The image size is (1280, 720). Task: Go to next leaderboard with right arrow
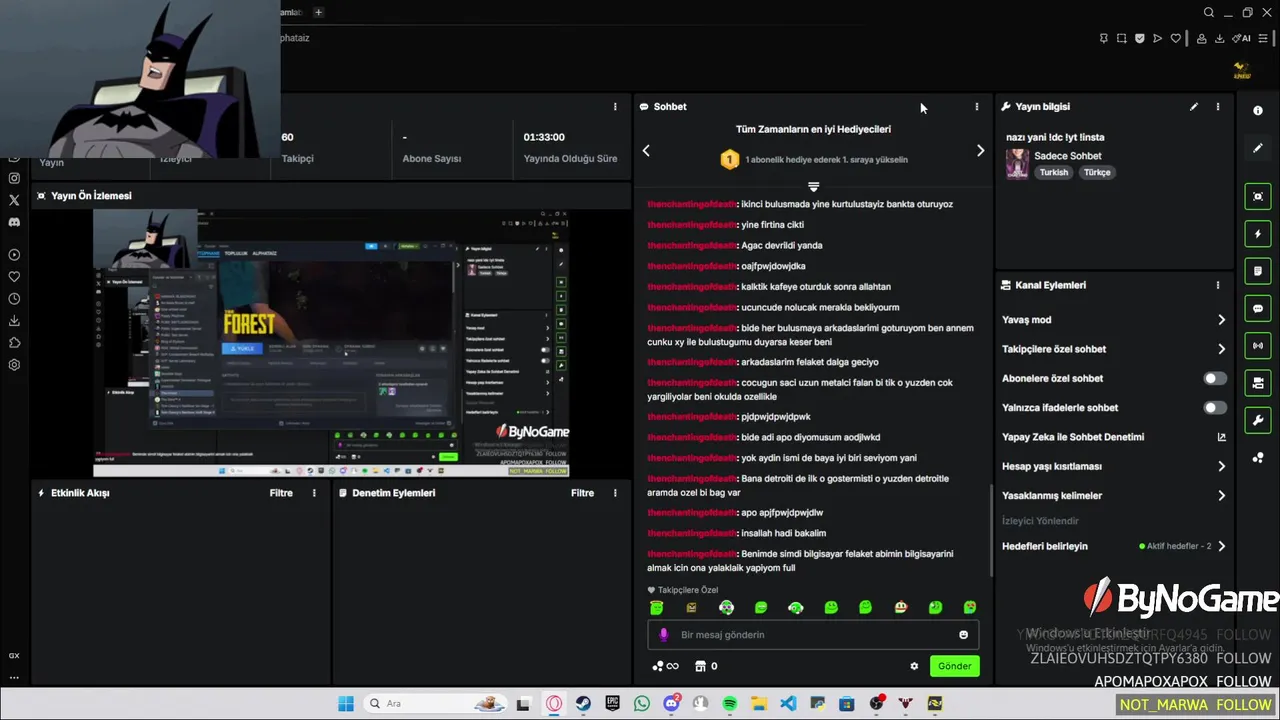pos(980,151)
